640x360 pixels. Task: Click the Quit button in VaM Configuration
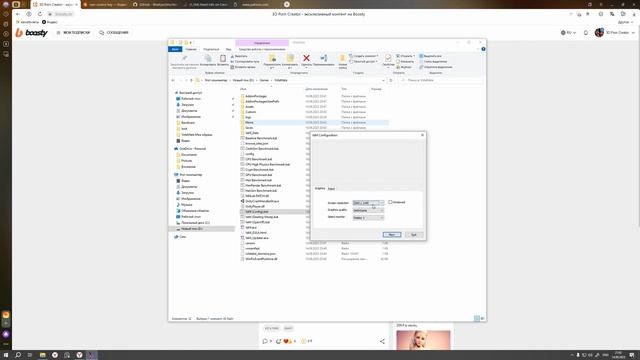point(413,235)
